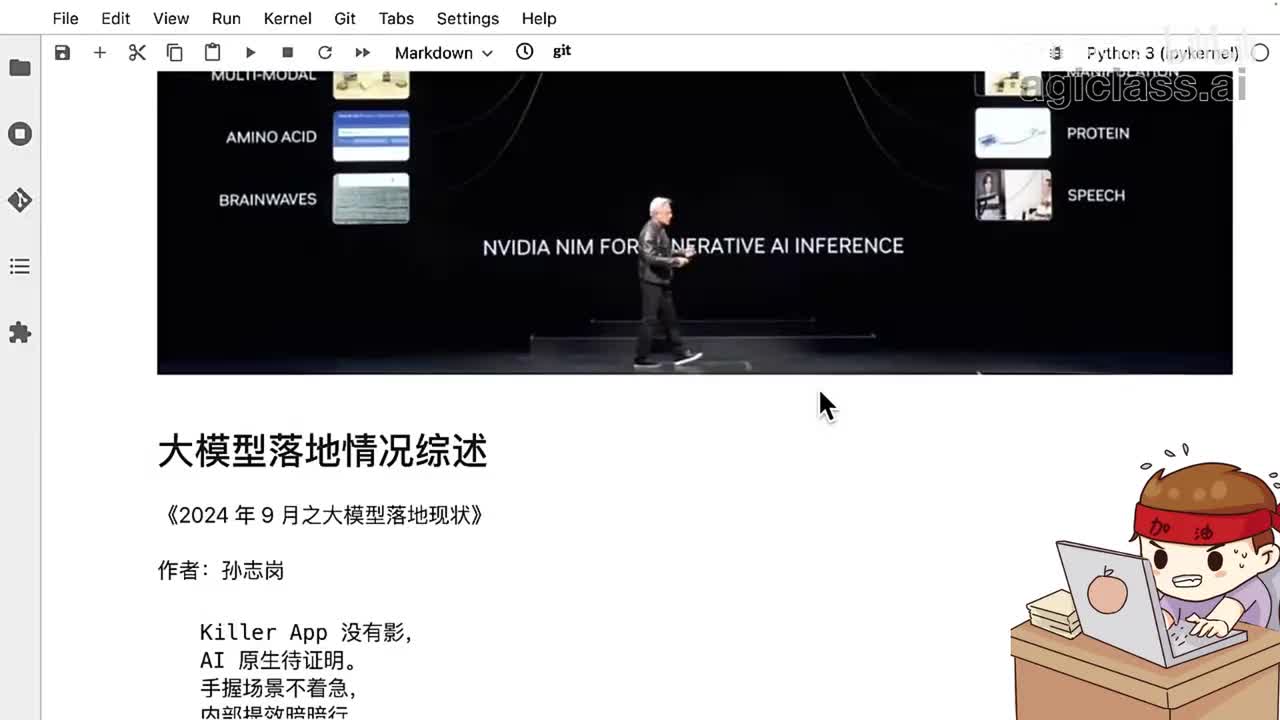Click the AMINO ACID label in the image

coord(271,137)
